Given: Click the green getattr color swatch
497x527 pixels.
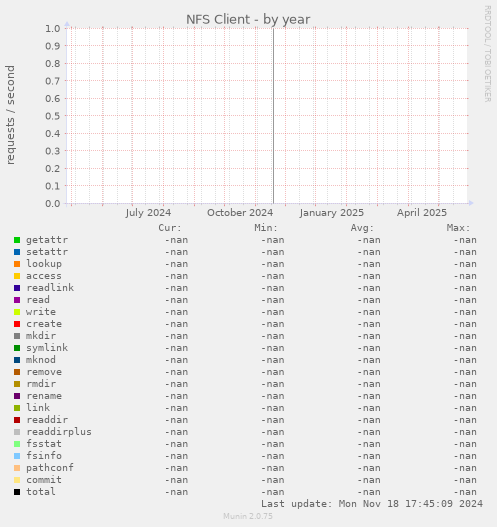Looking at the screenshot, I should (x=17, y=240).
